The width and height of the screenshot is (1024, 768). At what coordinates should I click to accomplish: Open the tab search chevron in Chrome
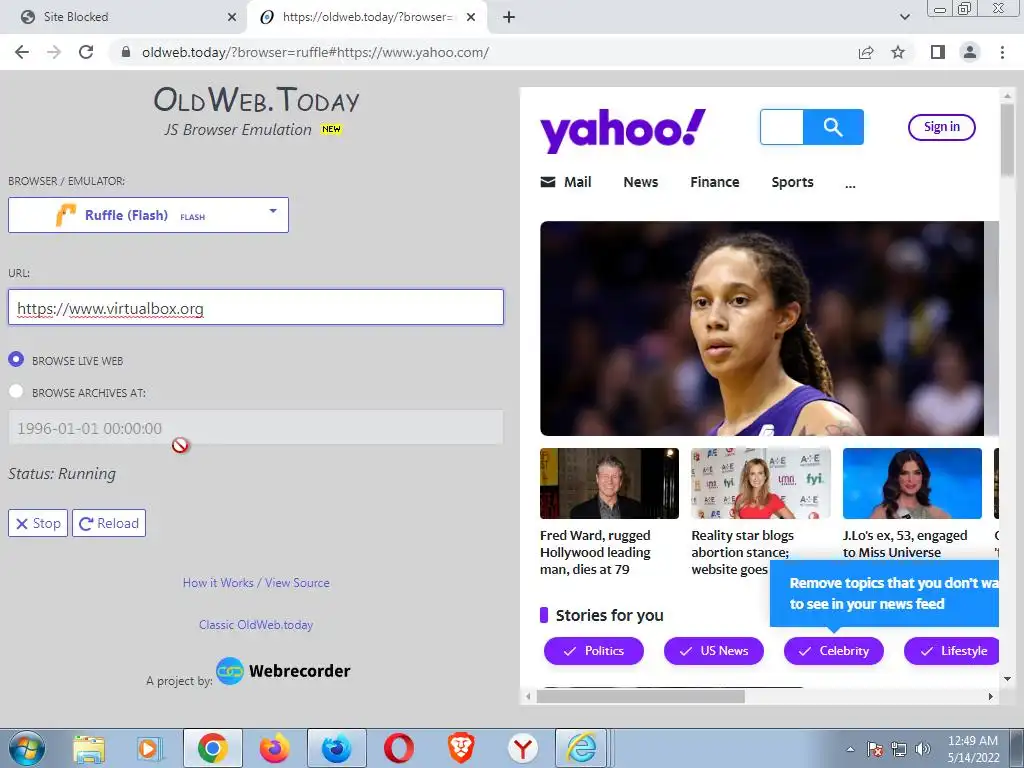point(904,17)
